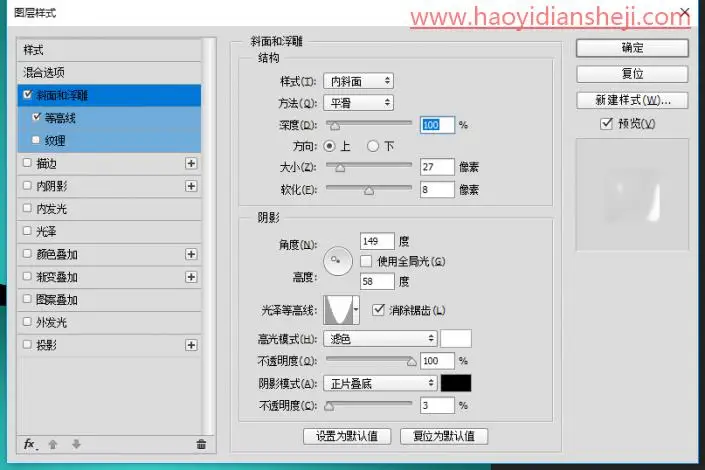Select direction 上 radio button
Viewport: 705px width, 470px height.
click(x=329, y=146)
